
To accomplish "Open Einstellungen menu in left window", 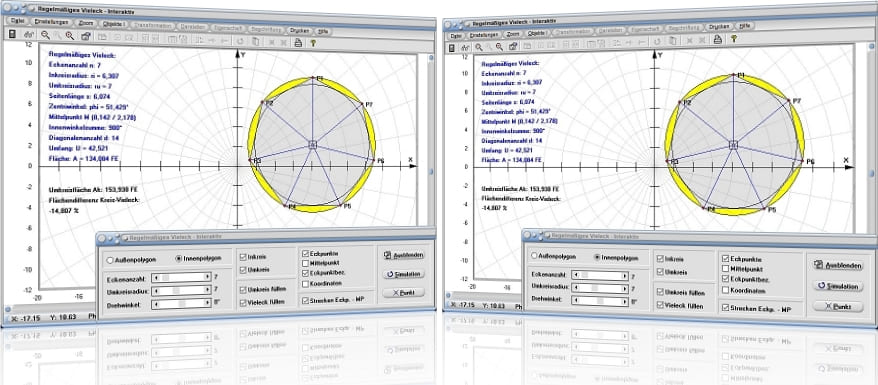I will [x=52, y=22].
